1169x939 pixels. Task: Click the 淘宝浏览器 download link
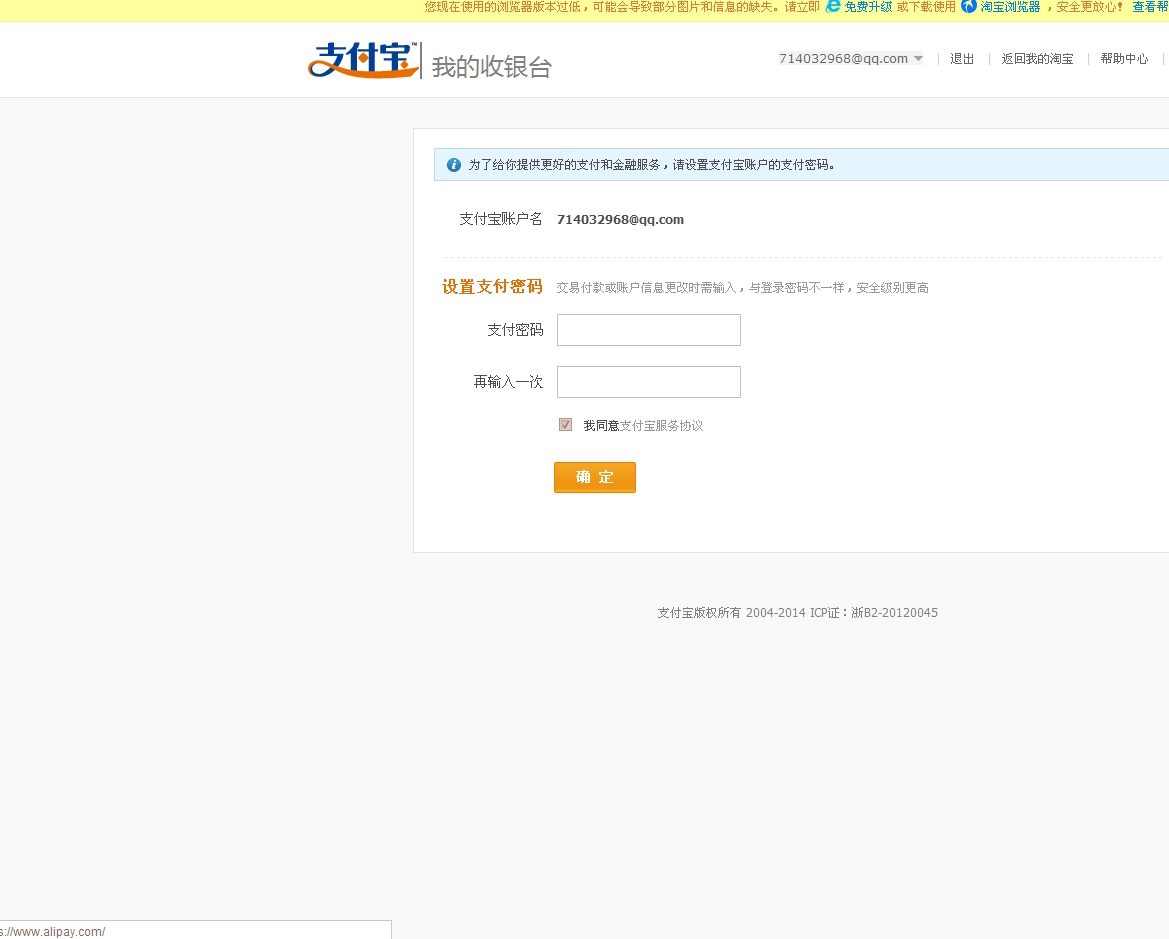(1009, 7)
